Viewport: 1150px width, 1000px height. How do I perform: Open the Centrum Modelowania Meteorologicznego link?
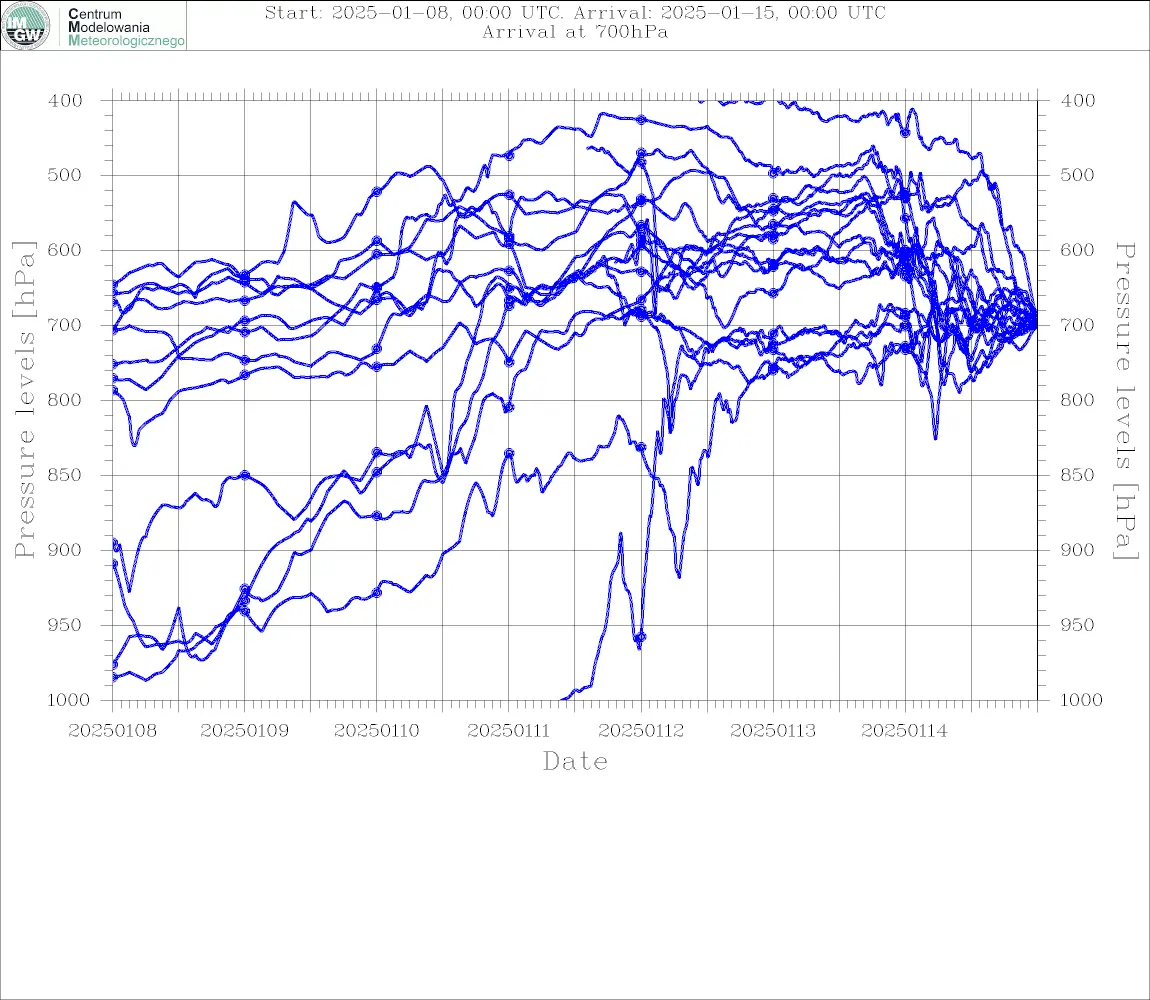(125, 27)
